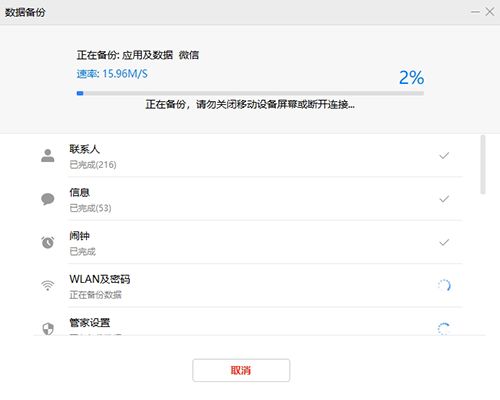The image size is (500, 400).
Task: Click the 速率: 15.96M/S speed text
Action: [x=112, y=74]
